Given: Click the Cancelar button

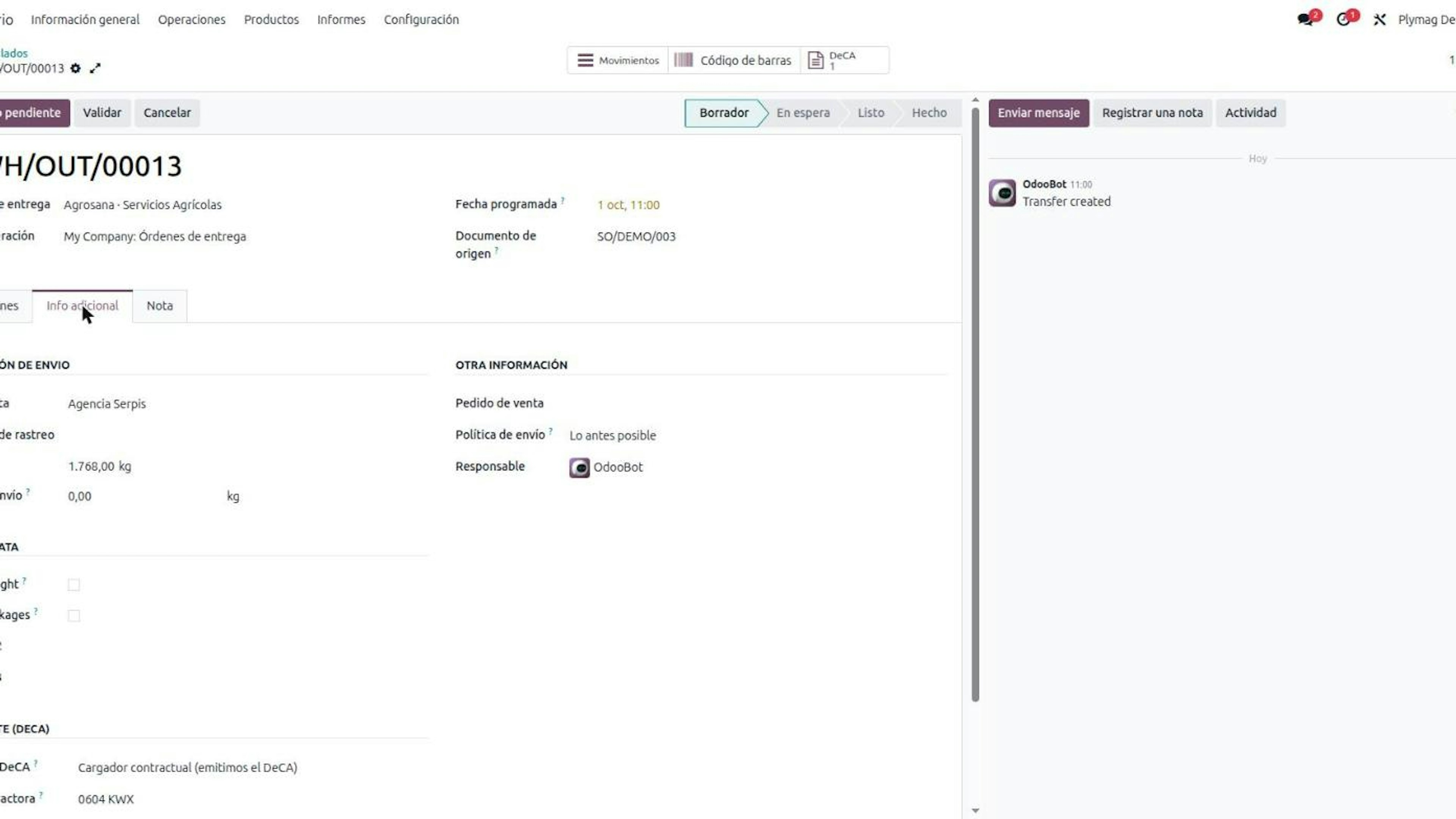Looking at the screenshot, I should coord(167,113).
